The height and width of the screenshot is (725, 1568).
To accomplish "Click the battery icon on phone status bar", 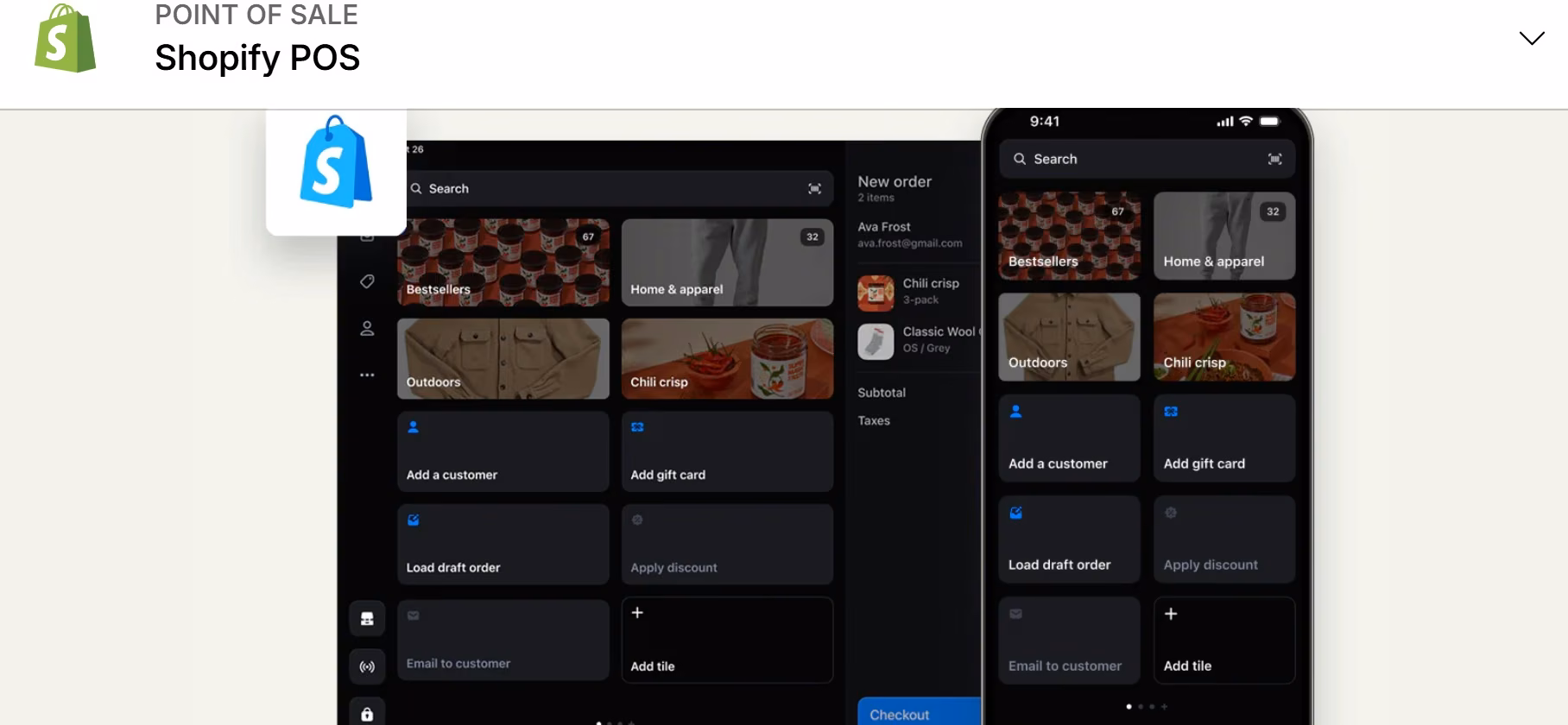I will [x=1269, y=122].
